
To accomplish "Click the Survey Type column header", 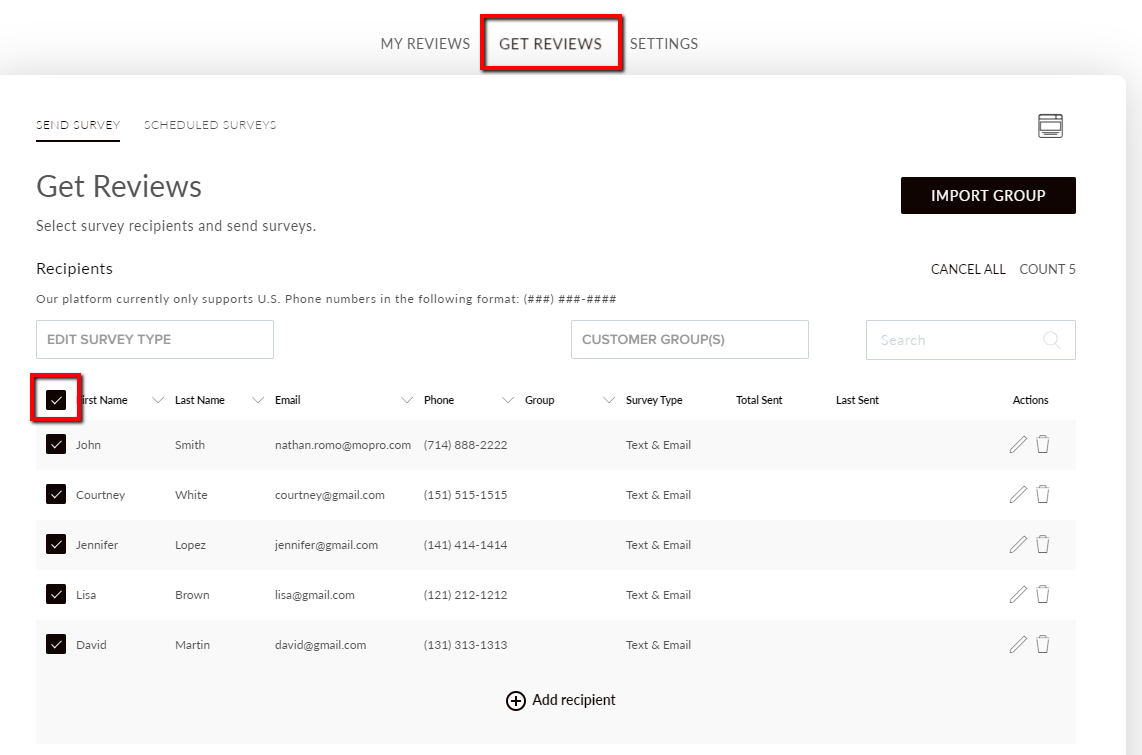I will pos(654,400).
